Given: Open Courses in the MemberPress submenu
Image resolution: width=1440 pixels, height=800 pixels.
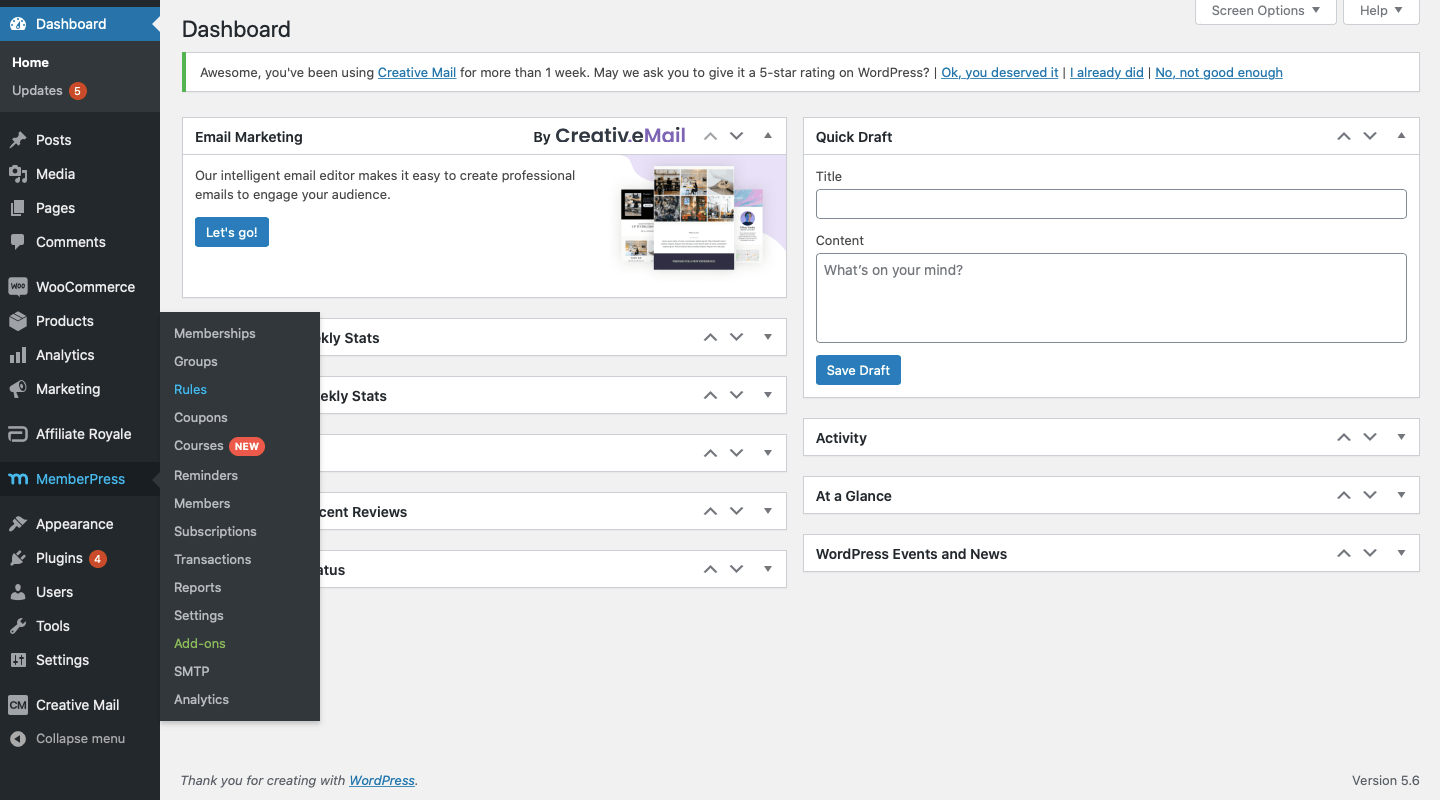Looking at the screenshot, I should point(199,446).
